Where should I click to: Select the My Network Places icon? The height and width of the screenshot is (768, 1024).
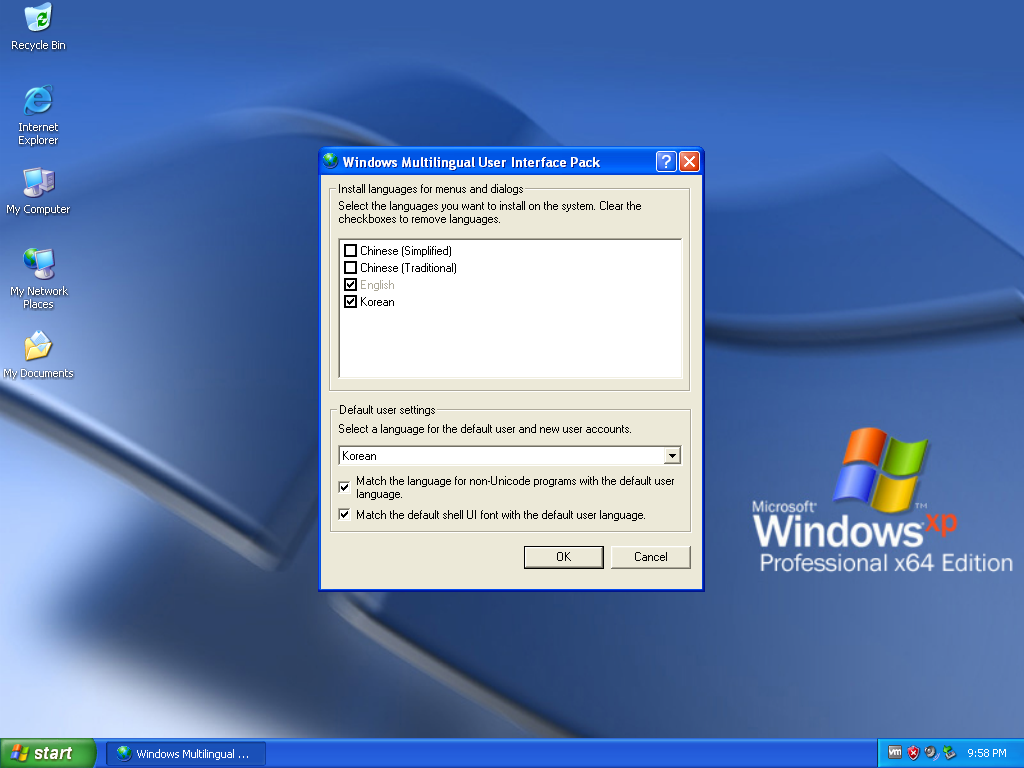(x=38, y=279)
